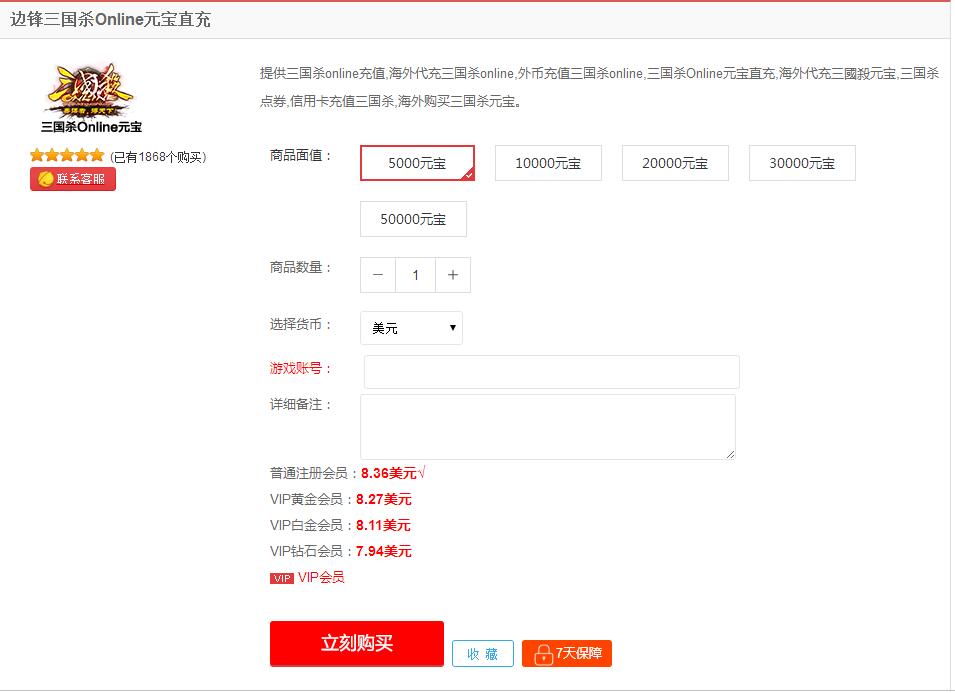Screen dimensions: 955x693
Task: Focus the 游戏账号 game account field
Action: [x=552, y=372]
